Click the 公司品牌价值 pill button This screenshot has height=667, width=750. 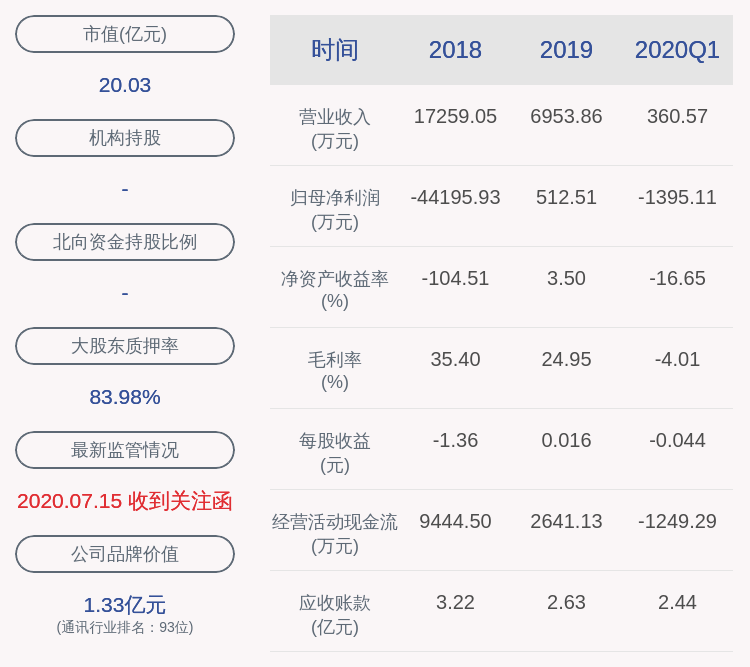point(125,554)
